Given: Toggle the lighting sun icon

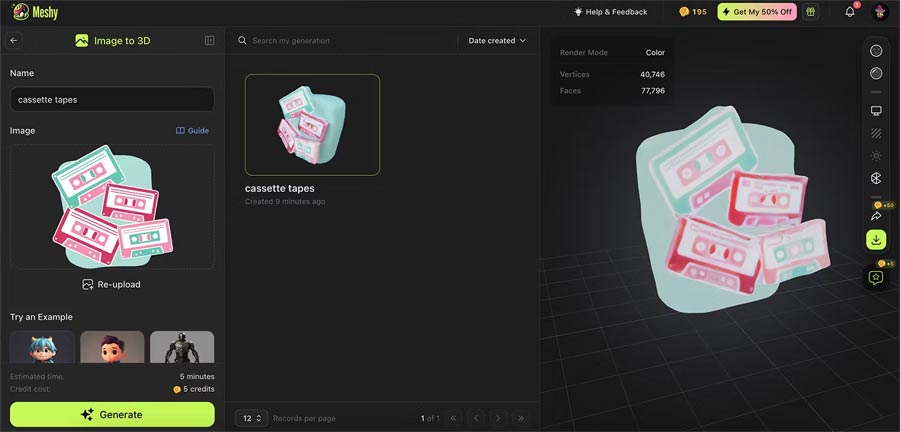Looking at the screenshot, I should 876,156.
